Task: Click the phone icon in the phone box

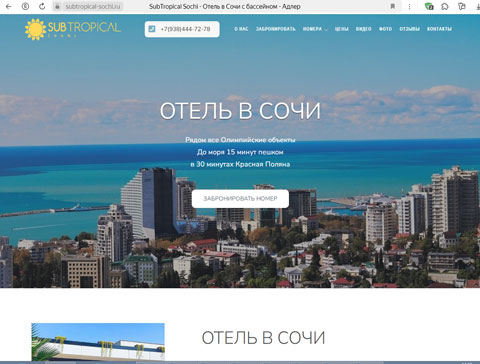Action: 152,29
